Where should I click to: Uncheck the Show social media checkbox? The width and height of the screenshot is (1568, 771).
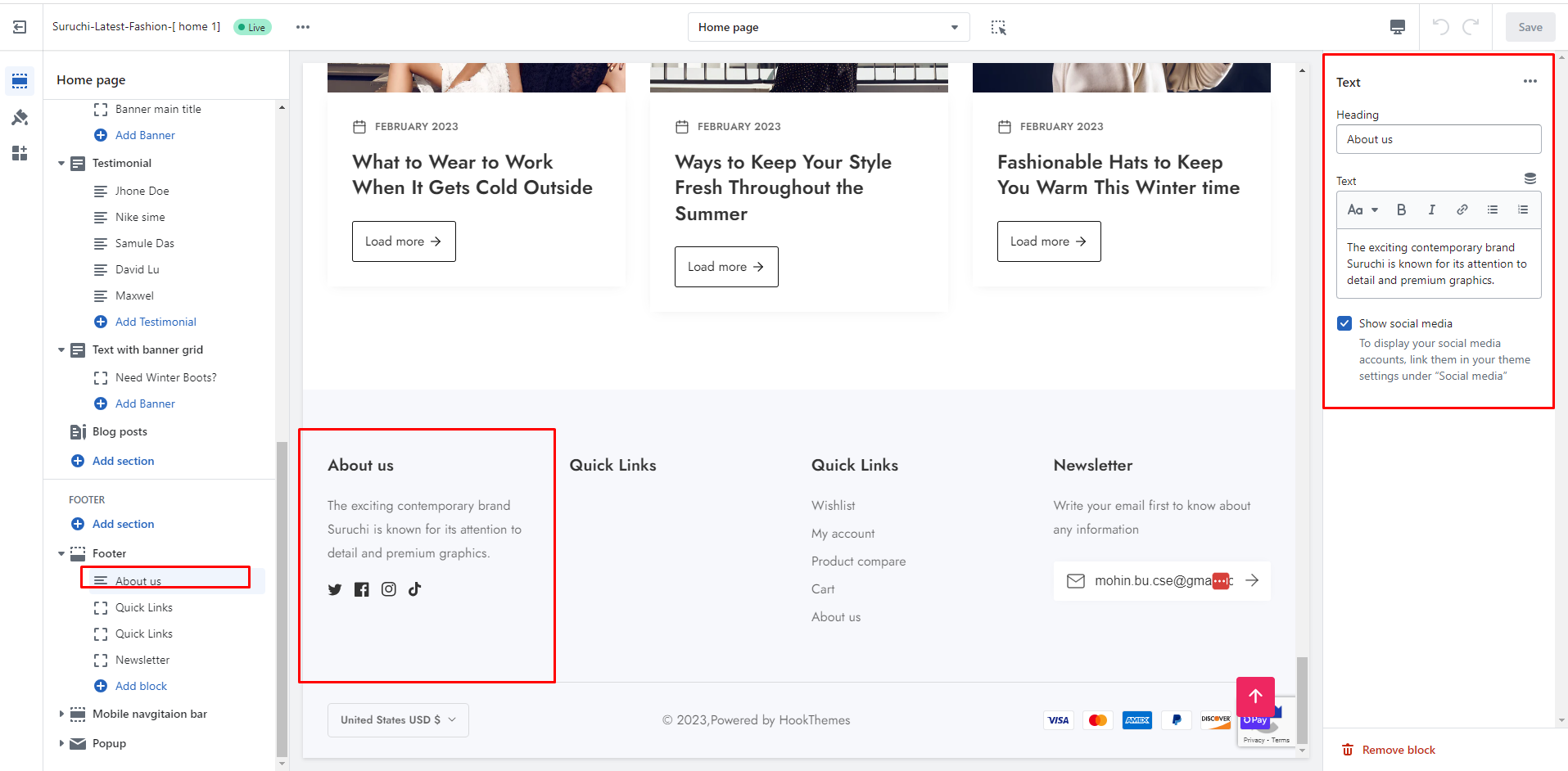tap(1344, 323)
